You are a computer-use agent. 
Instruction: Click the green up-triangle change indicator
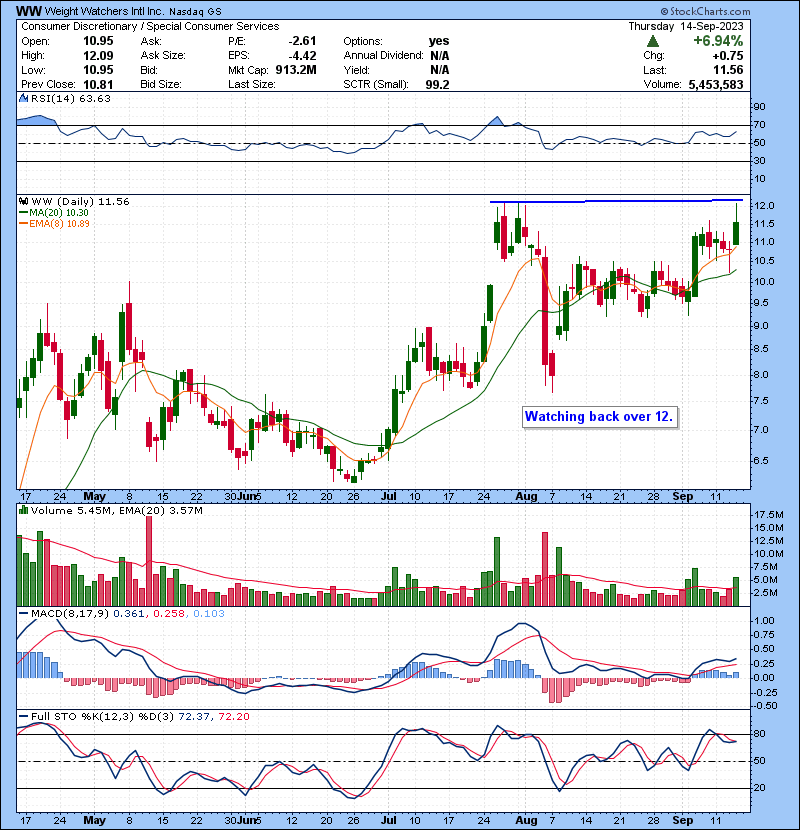653,41
